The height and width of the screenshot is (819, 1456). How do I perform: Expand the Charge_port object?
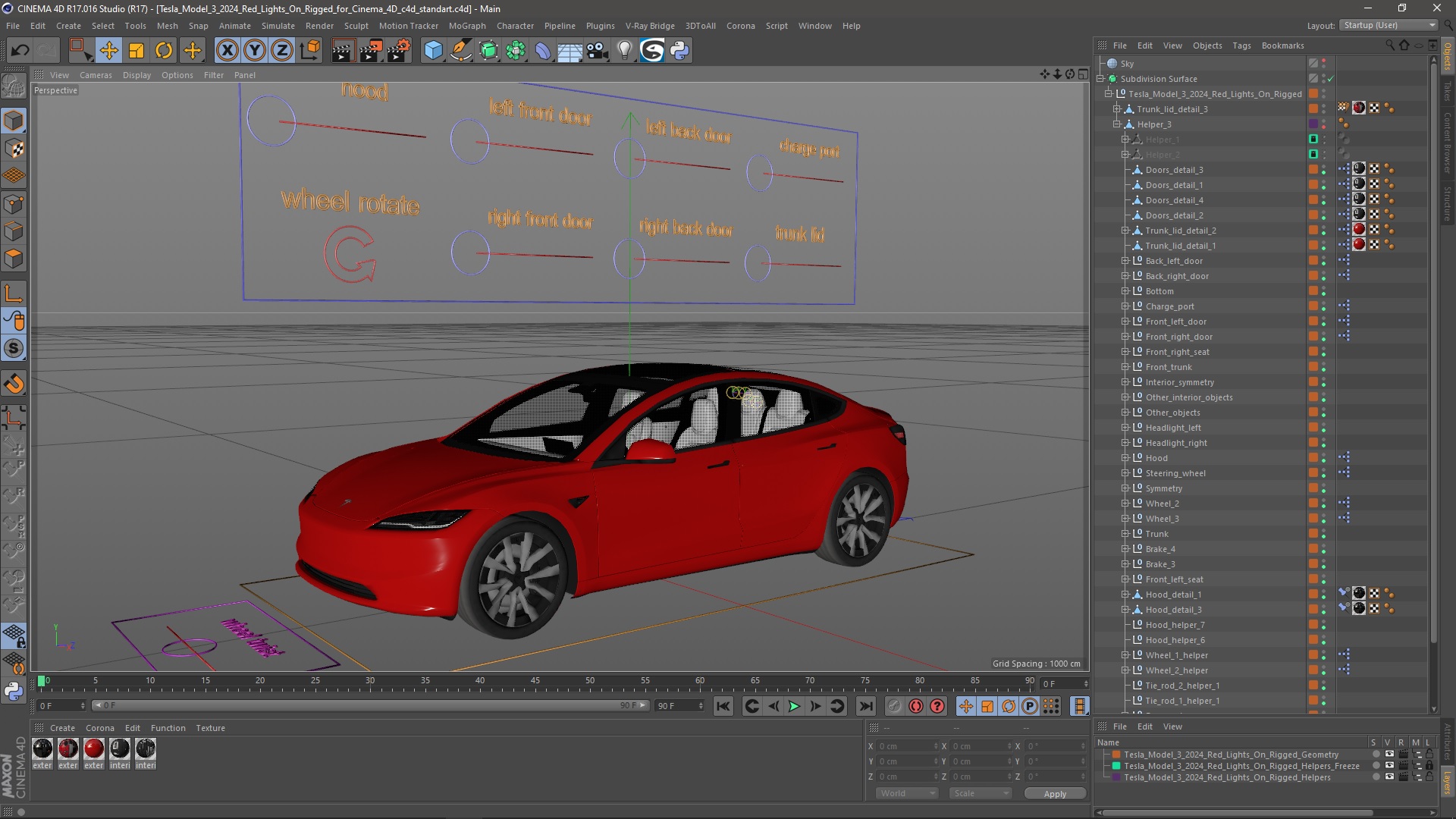[1125, 306]
